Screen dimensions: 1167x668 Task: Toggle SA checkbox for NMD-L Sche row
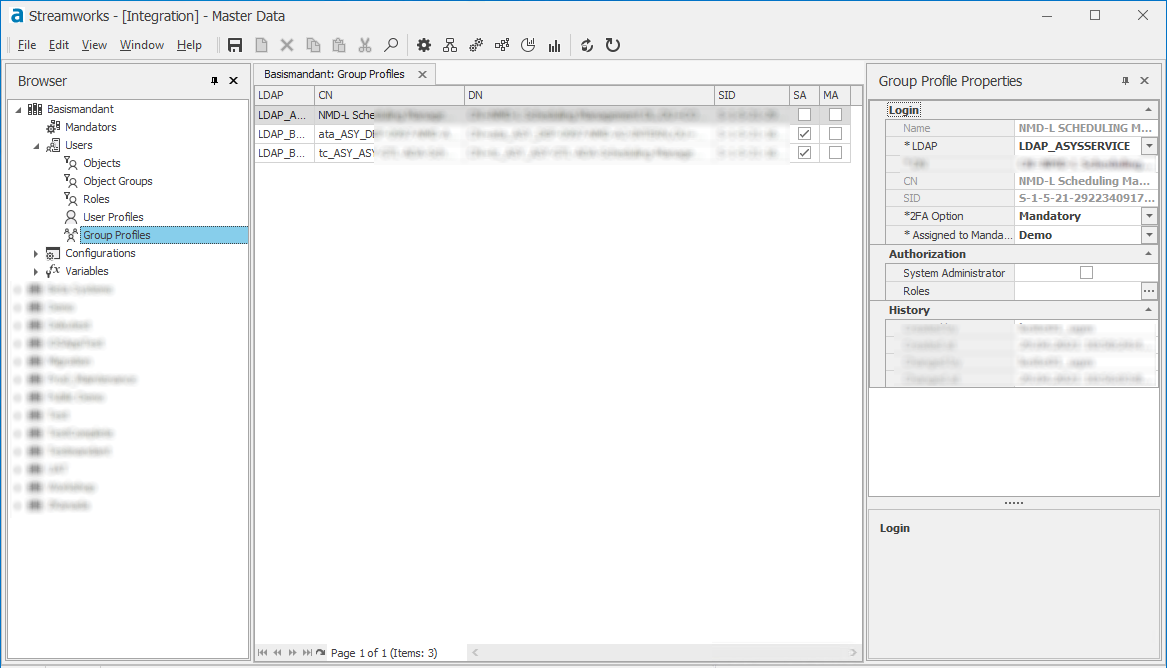(x=804, y=115)
